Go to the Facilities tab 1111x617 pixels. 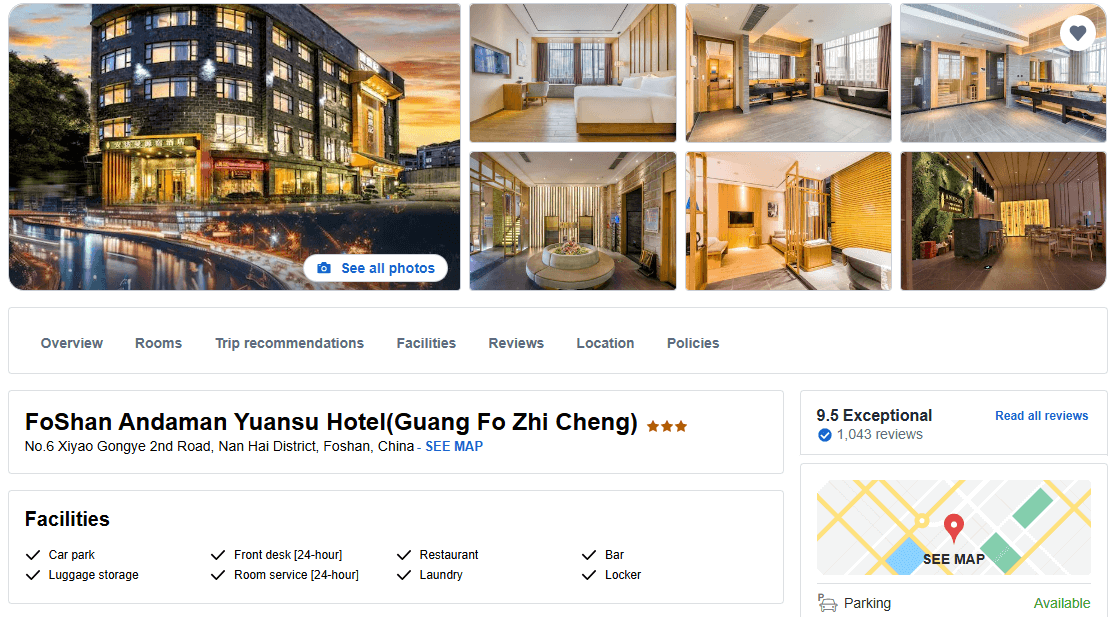[x=426, y=343]
